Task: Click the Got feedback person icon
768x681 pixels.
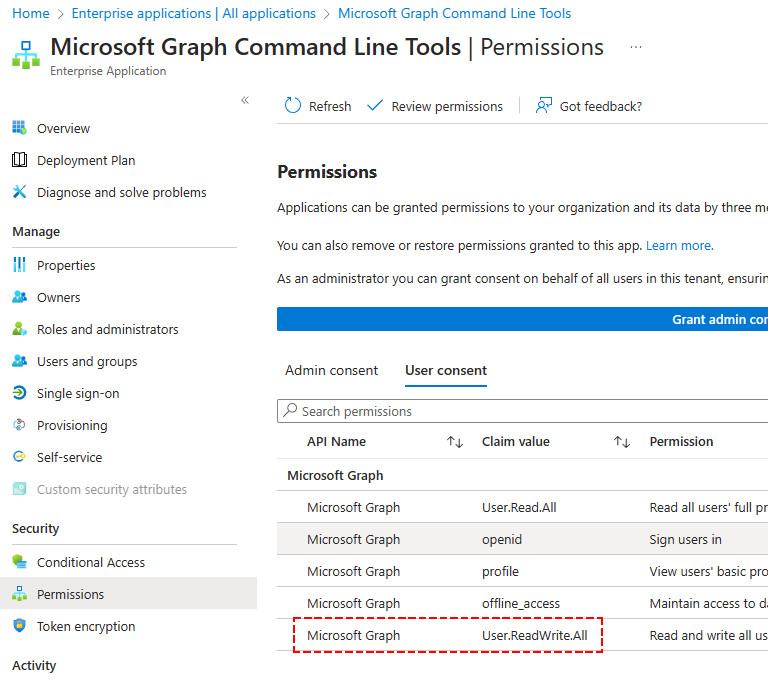Action: 544,105
